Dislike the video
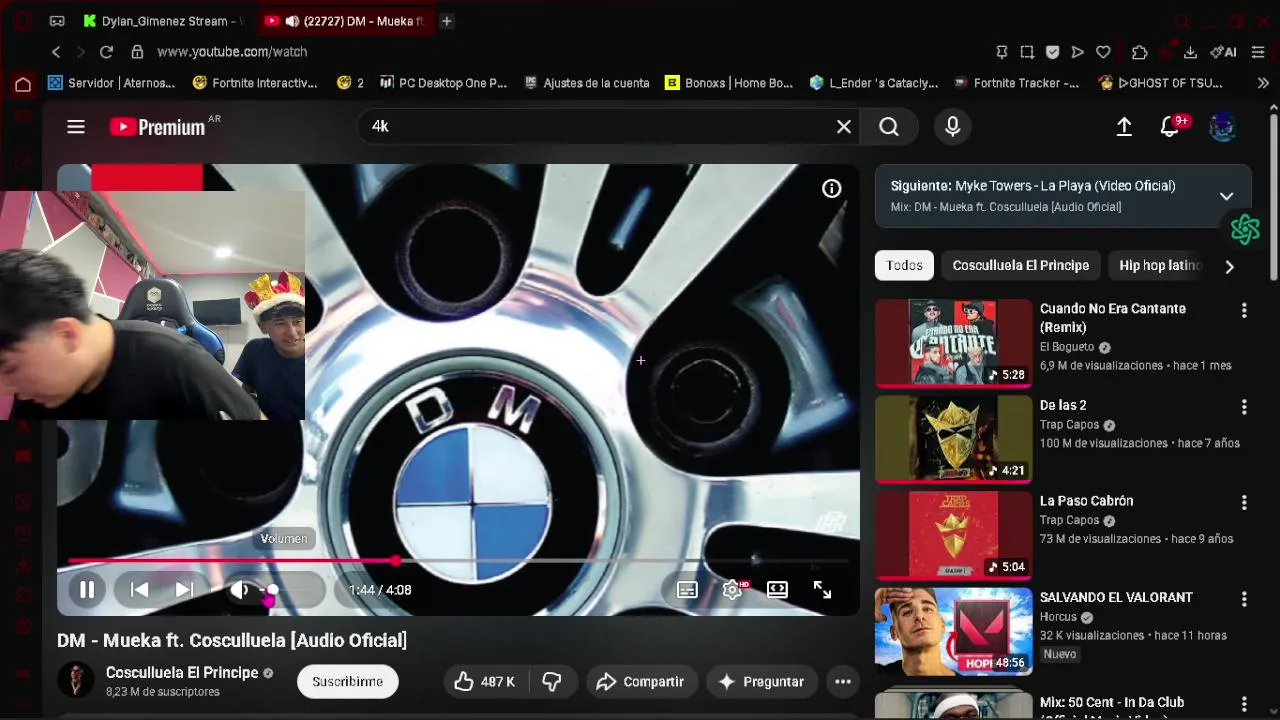The image size is (1280, 720). [x=552, y=682]
